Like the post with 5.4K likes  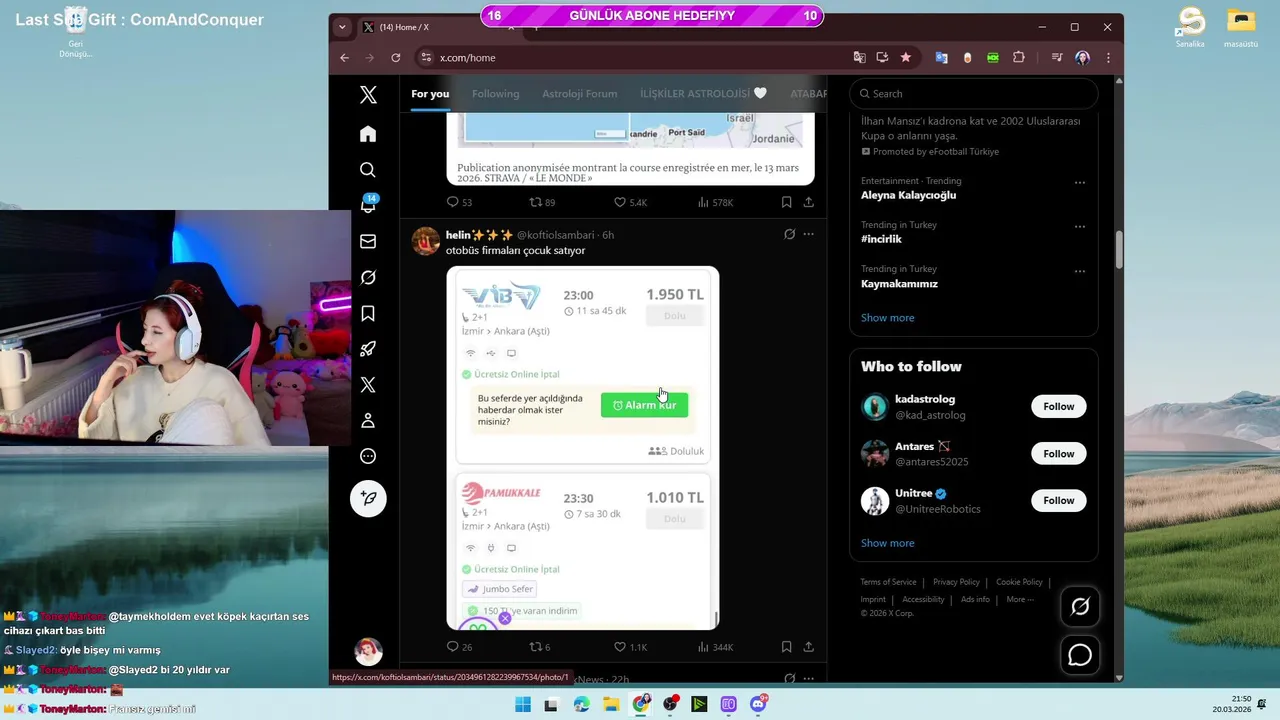click(x=630, y=202)
